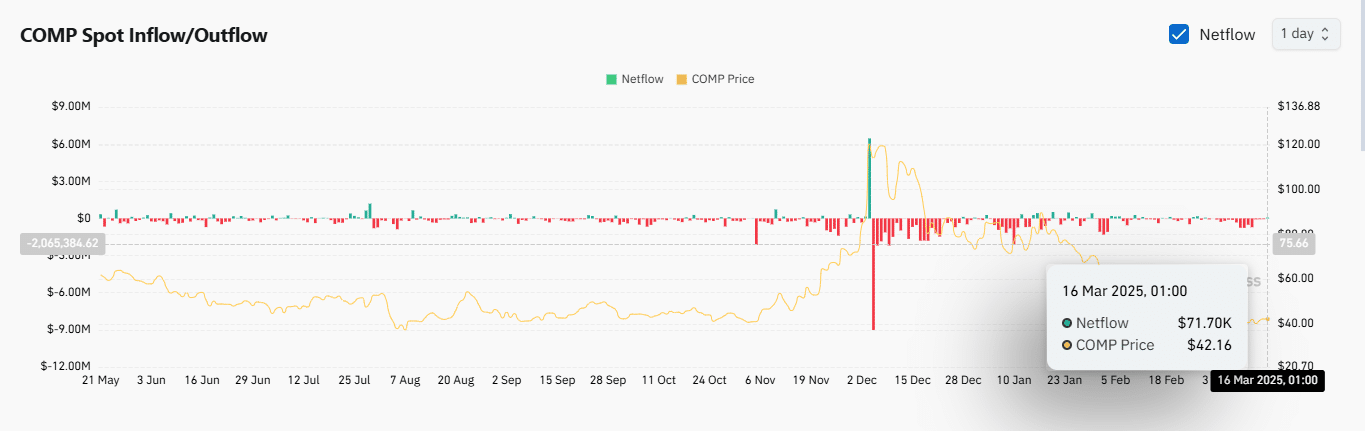This screenshot has height=431, width=1365.
Task: Click the dropdown arrows beside 1 day
Action: coord(1325,34)
